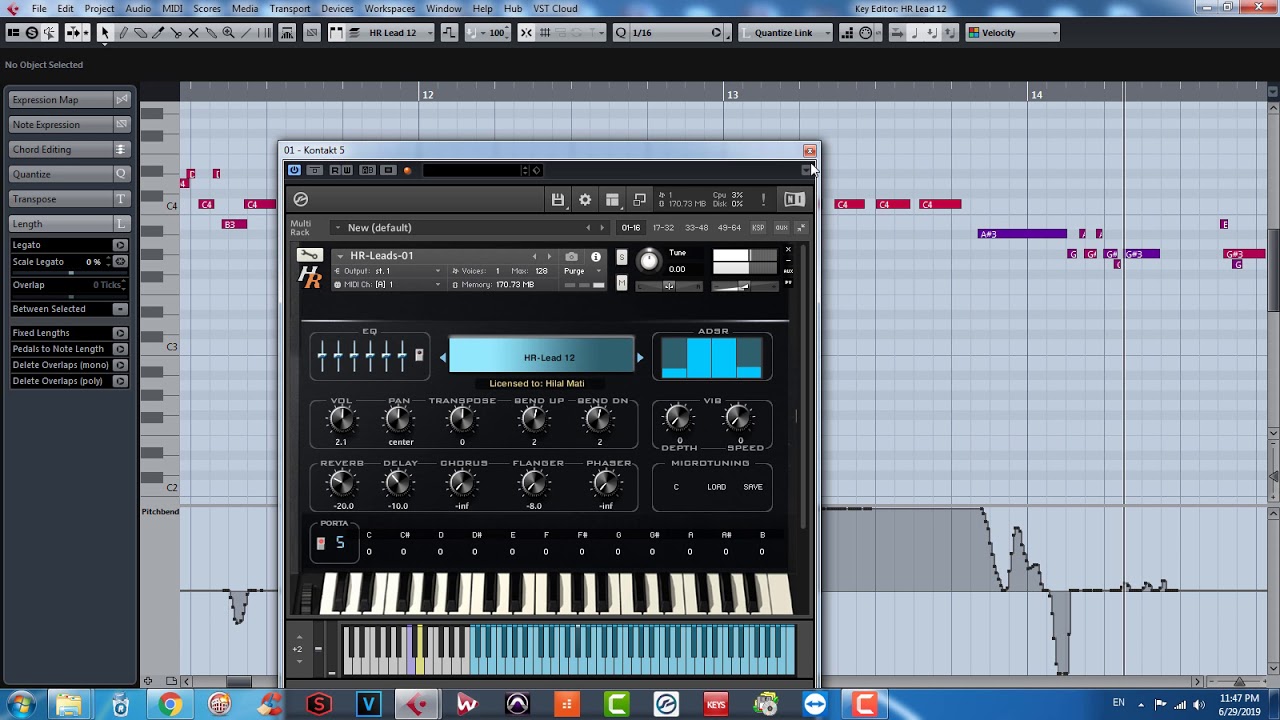Open Kontakt options gear icon
1280x720 pixels.
point(585,200)
